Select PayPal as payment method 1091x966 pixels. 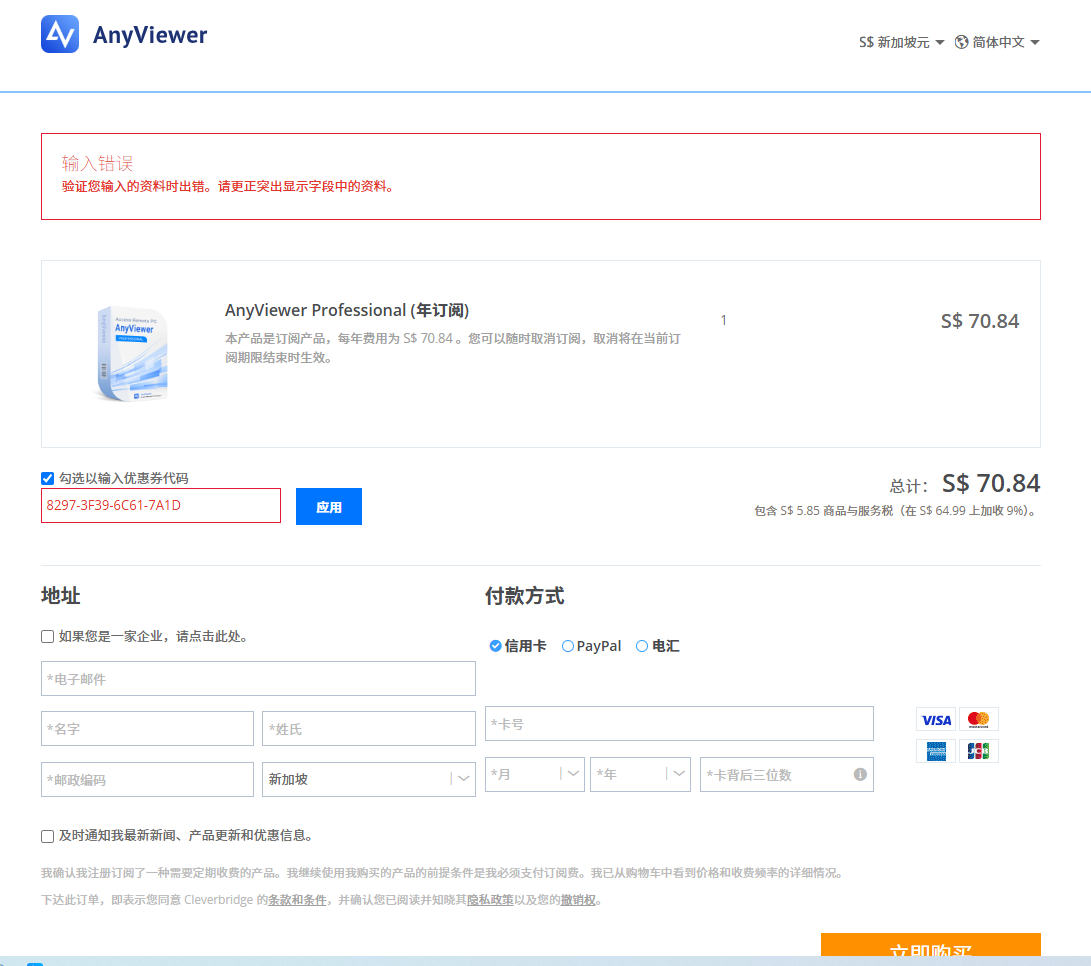click(568, 646)
